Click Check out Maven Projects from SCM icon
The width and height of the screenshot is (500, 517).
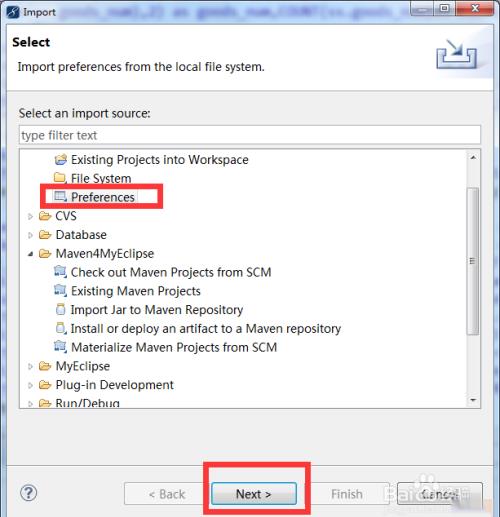click(60, 272)
